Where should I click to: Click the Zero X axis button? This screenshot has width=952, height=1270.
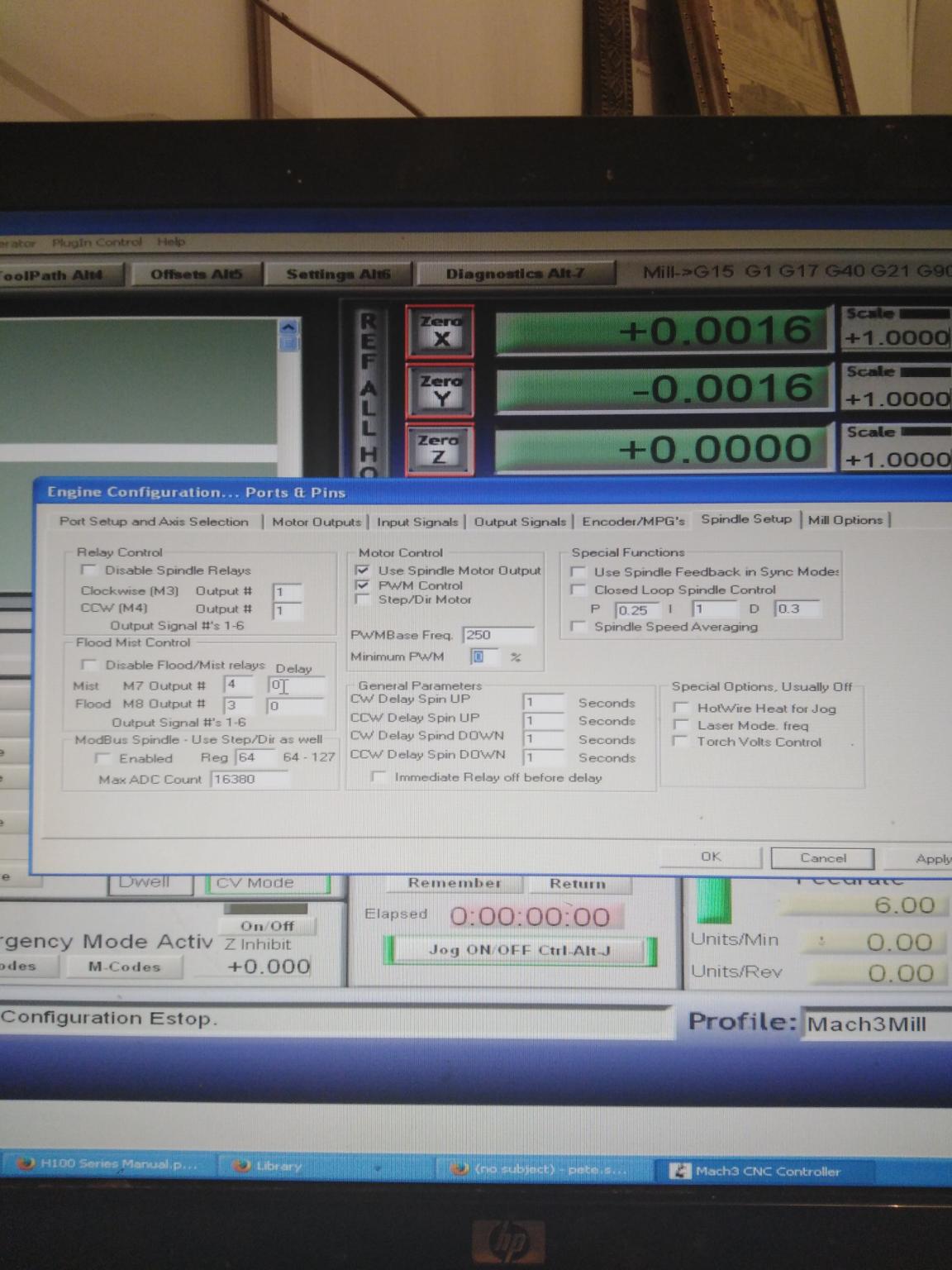pyautogui.click(x=440, y=331)
